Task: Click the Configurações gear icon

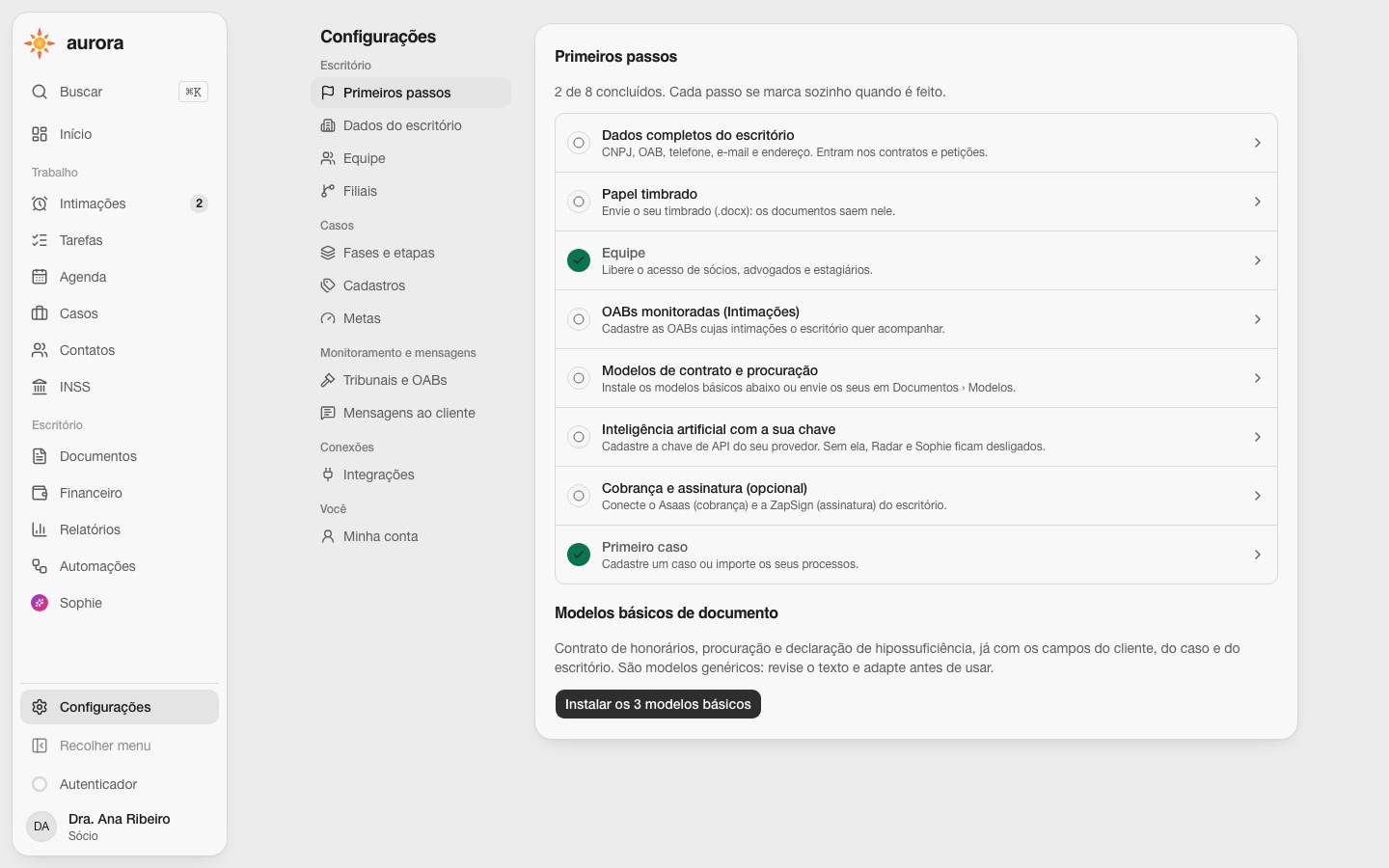Action: [x=40, y=707]
